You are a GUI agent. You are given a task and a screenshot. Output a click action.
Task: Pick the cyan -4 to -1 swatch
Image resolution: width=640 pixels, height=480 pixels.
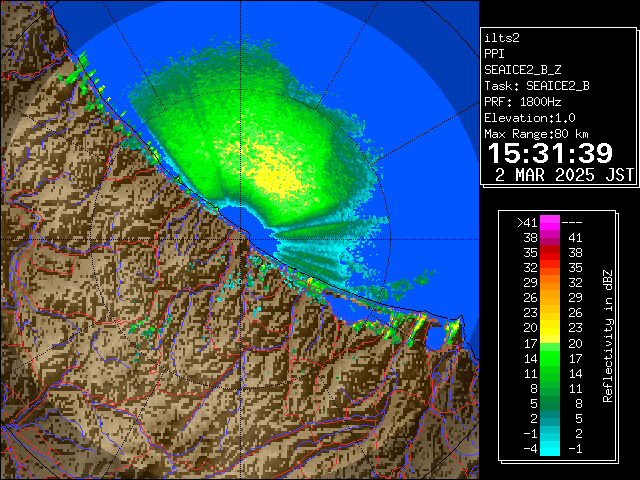pos(550,449)
